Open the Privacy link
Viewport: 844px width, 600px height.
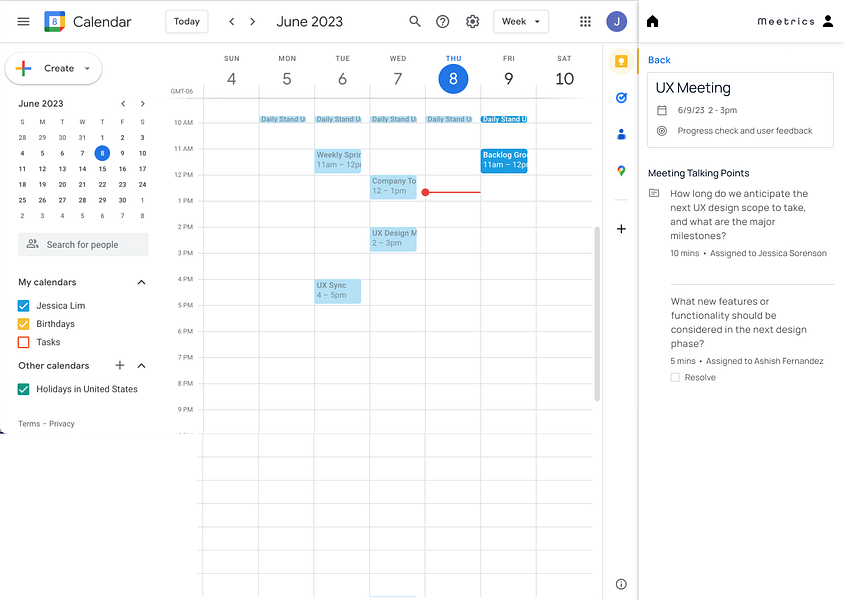(x=62, y=423)
